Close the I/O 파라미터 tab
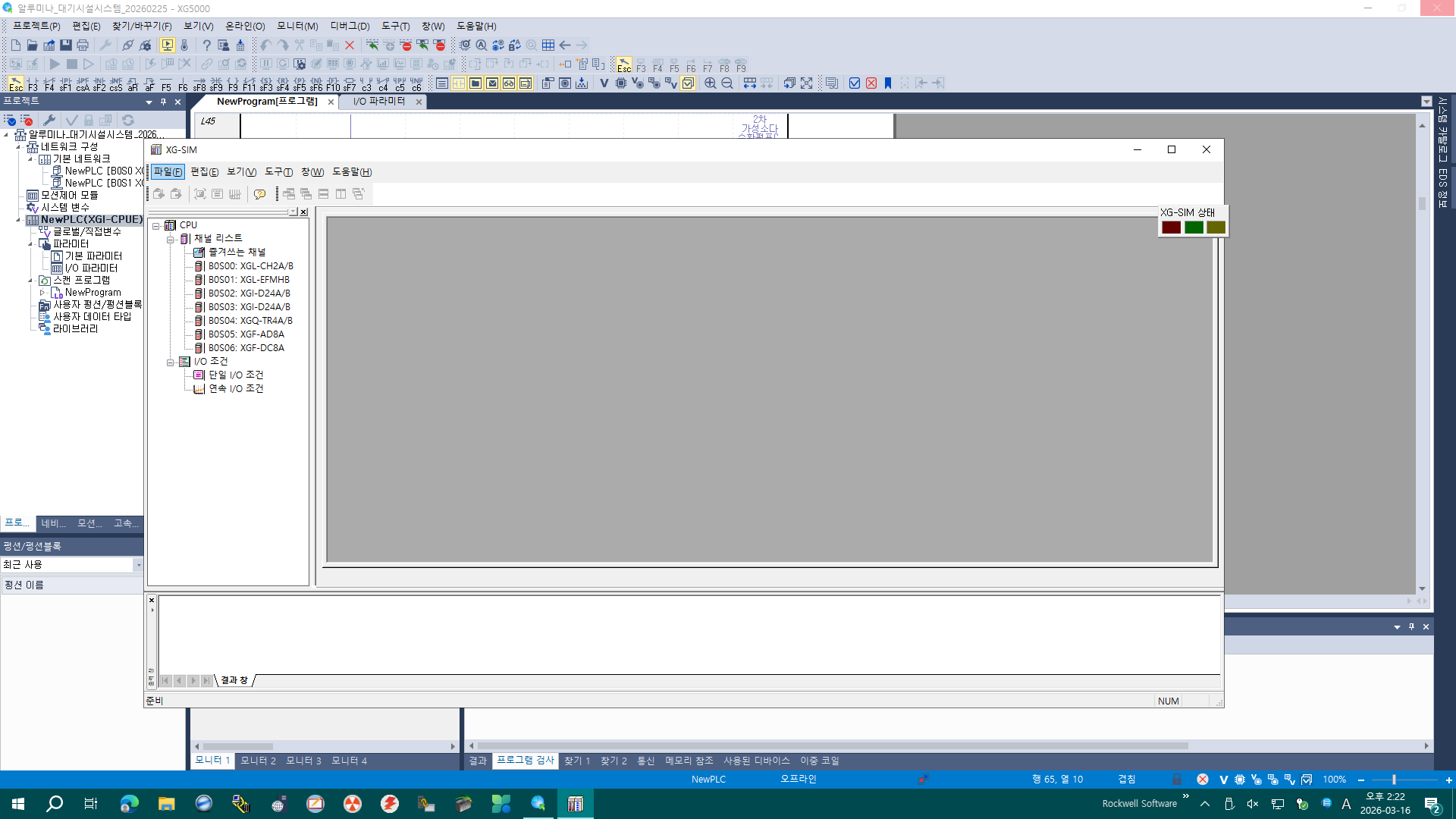Viewport: 1456px width, 819px height. [419, 102]
